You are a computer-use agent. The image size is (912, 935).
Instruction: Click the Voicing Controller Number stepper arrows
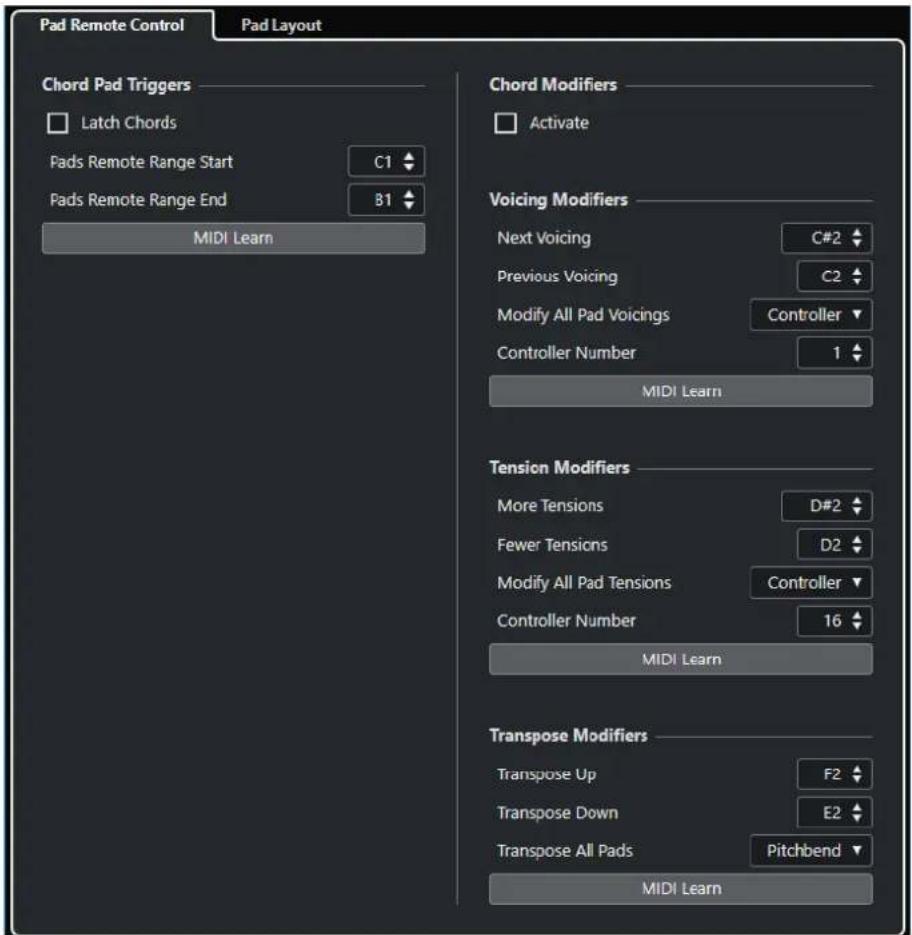click(857, 352)
